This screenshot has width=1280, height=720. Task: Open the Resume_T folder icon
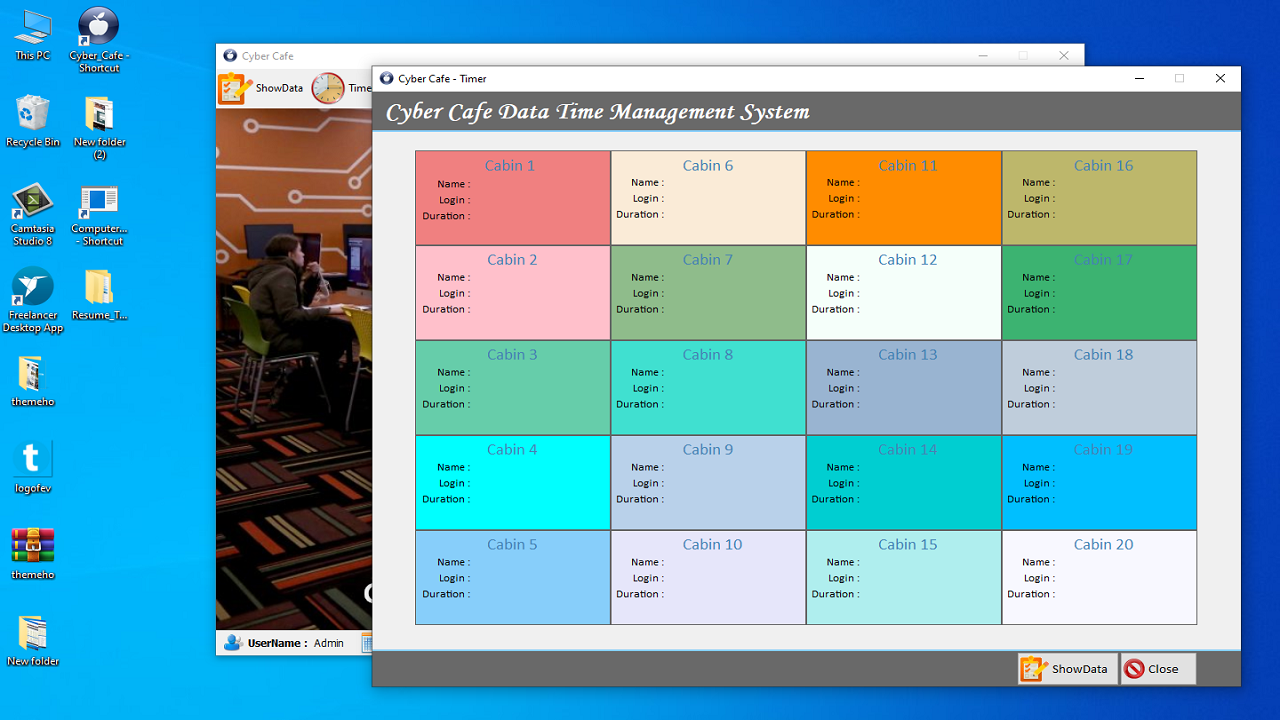99,295
